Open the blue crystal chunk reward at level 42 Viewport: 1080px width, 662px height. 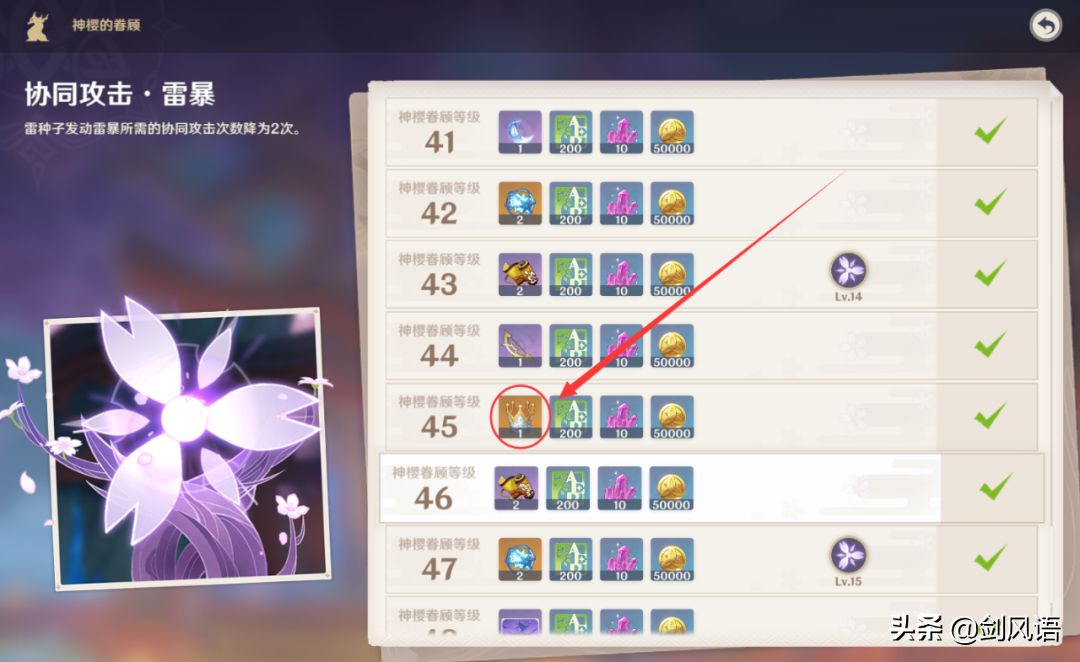[520, 203]
